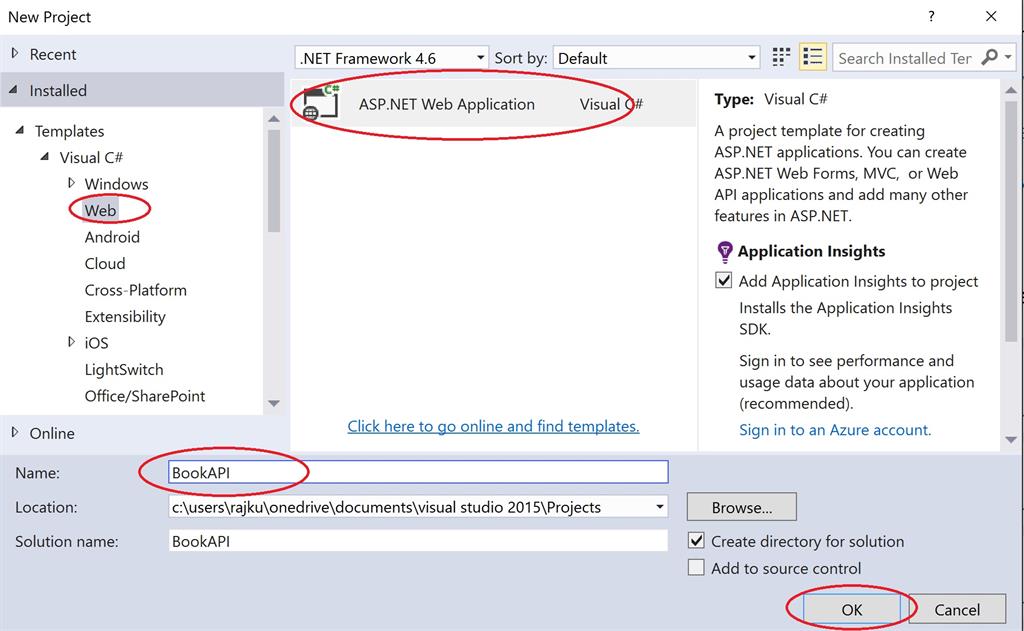Screen dimensions: 1024x631
Task: Expand the Online section
Action: [x=14, y=432]
